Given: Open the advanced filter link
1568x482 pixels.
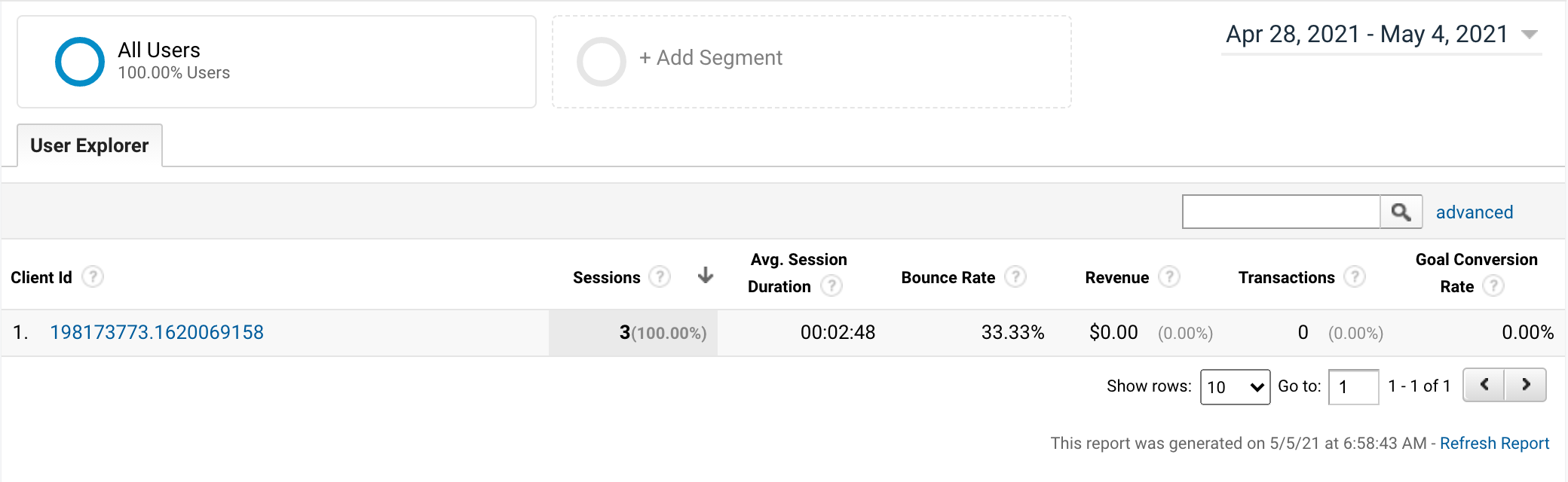Looking at the screenshot, I should [x=1475, y=212].
